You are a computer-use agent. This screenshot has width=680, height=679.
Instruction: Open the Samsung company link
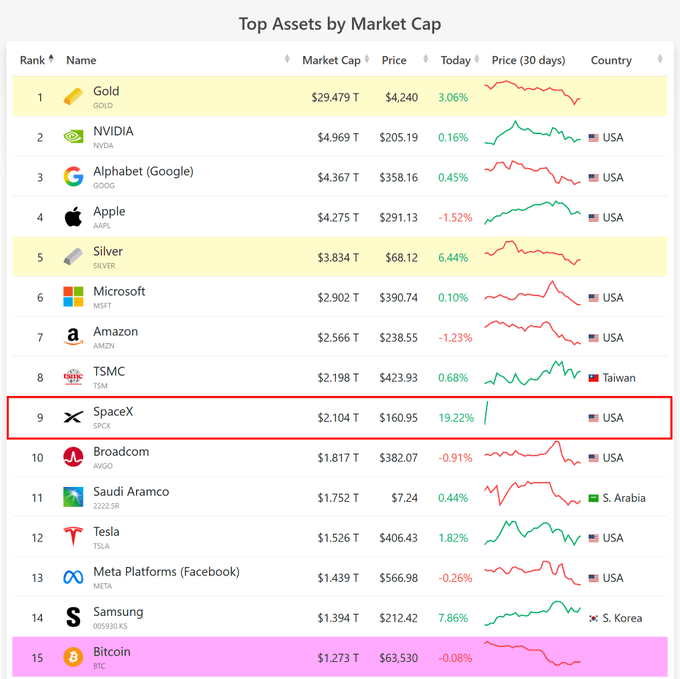coord(118,612)
